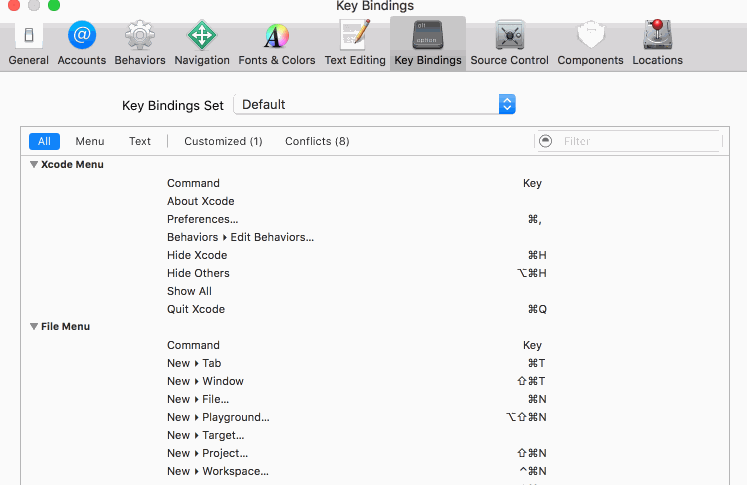
Task: Click the Filter search field
Action: 635,141
